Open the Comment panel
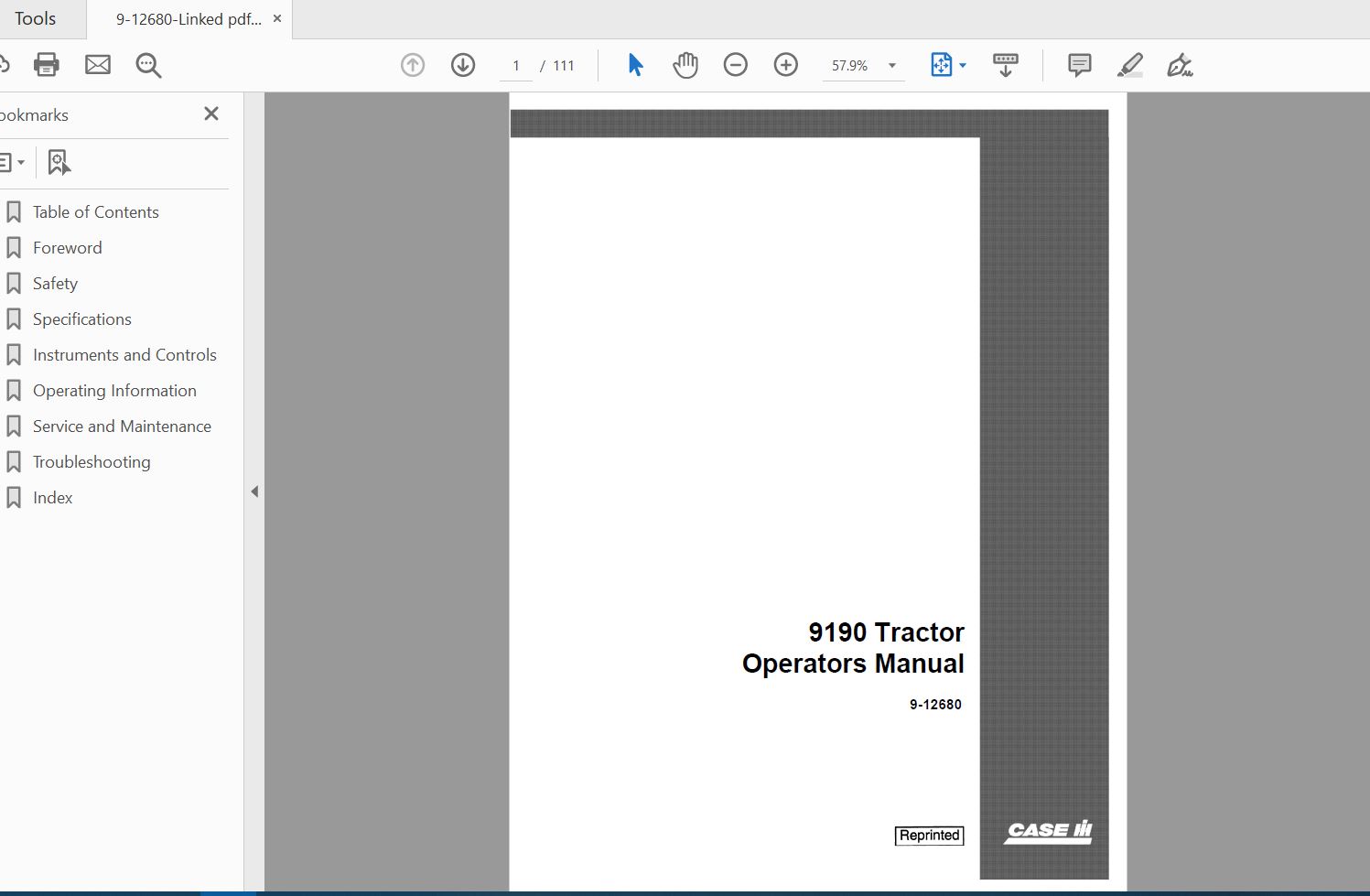This screenshot has height=896, width=1370. tap(1078, 65)
